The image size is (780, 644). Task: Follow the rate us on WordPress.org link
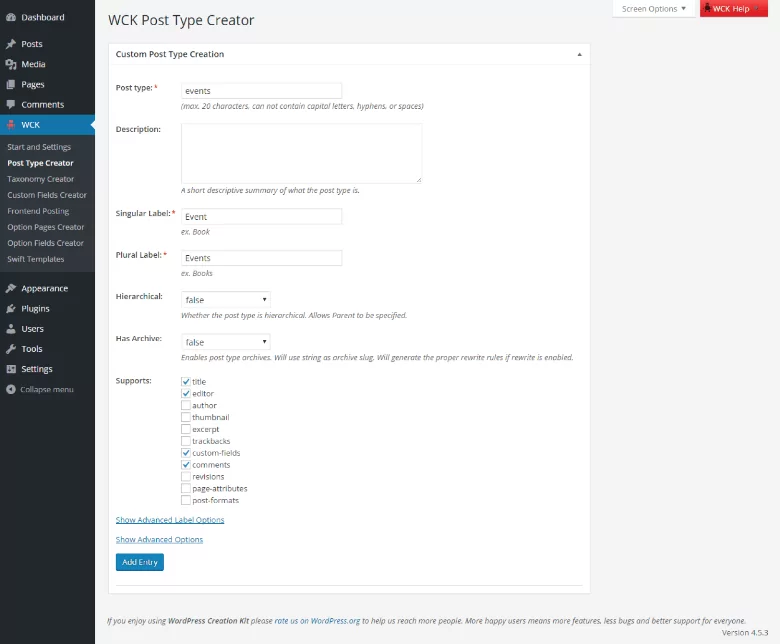tap(317, 621)
